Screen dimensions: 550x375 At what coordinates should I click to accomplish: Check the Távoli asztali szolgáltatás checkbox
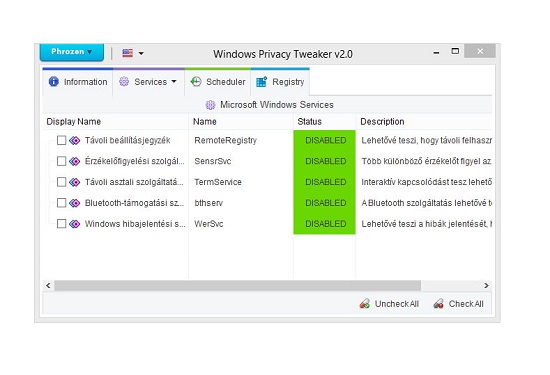pyautogui.click(x=61, y=182)
